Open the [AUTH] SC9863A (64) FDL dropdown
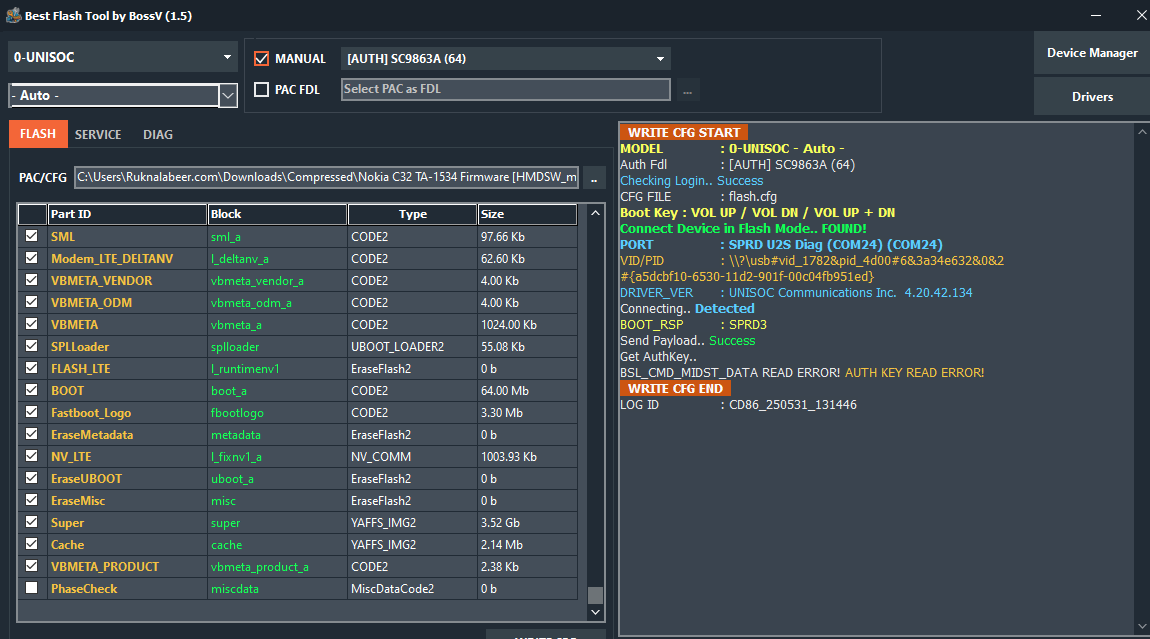Viewport: 1150px width, 639px height. point(505,59)
